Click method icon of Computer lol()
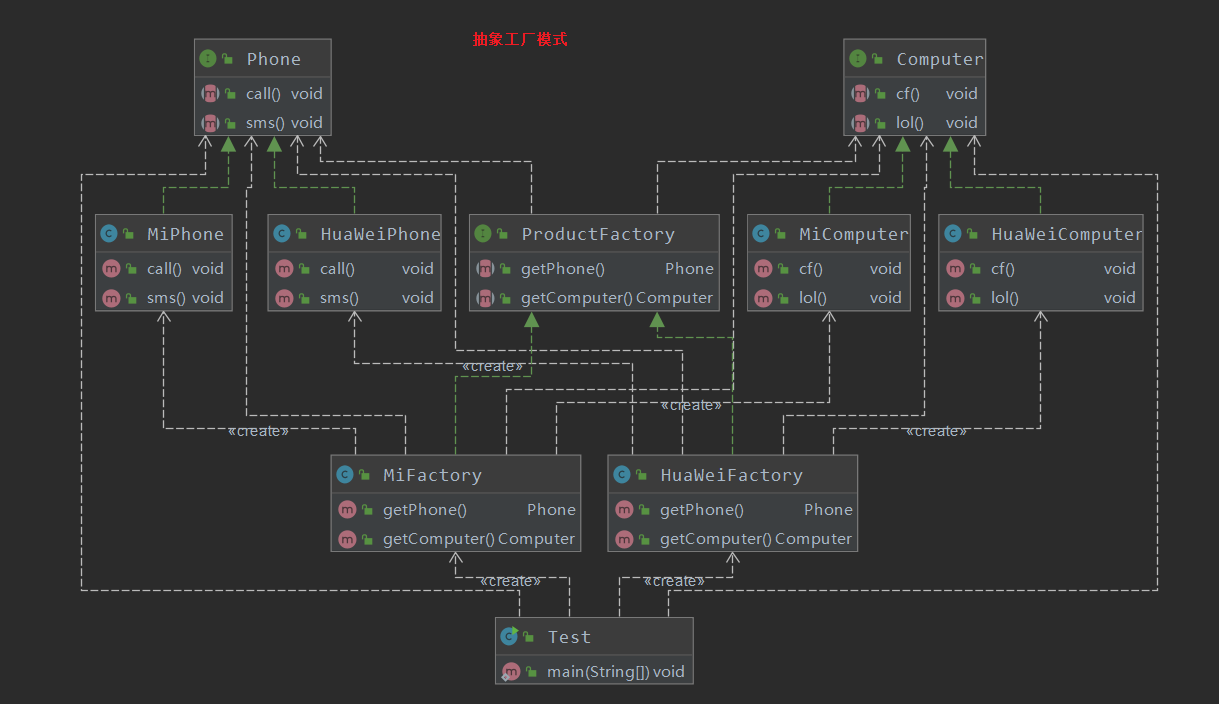Image resolution: width=1219 pixels, height=704 pixels. [860, 123]
